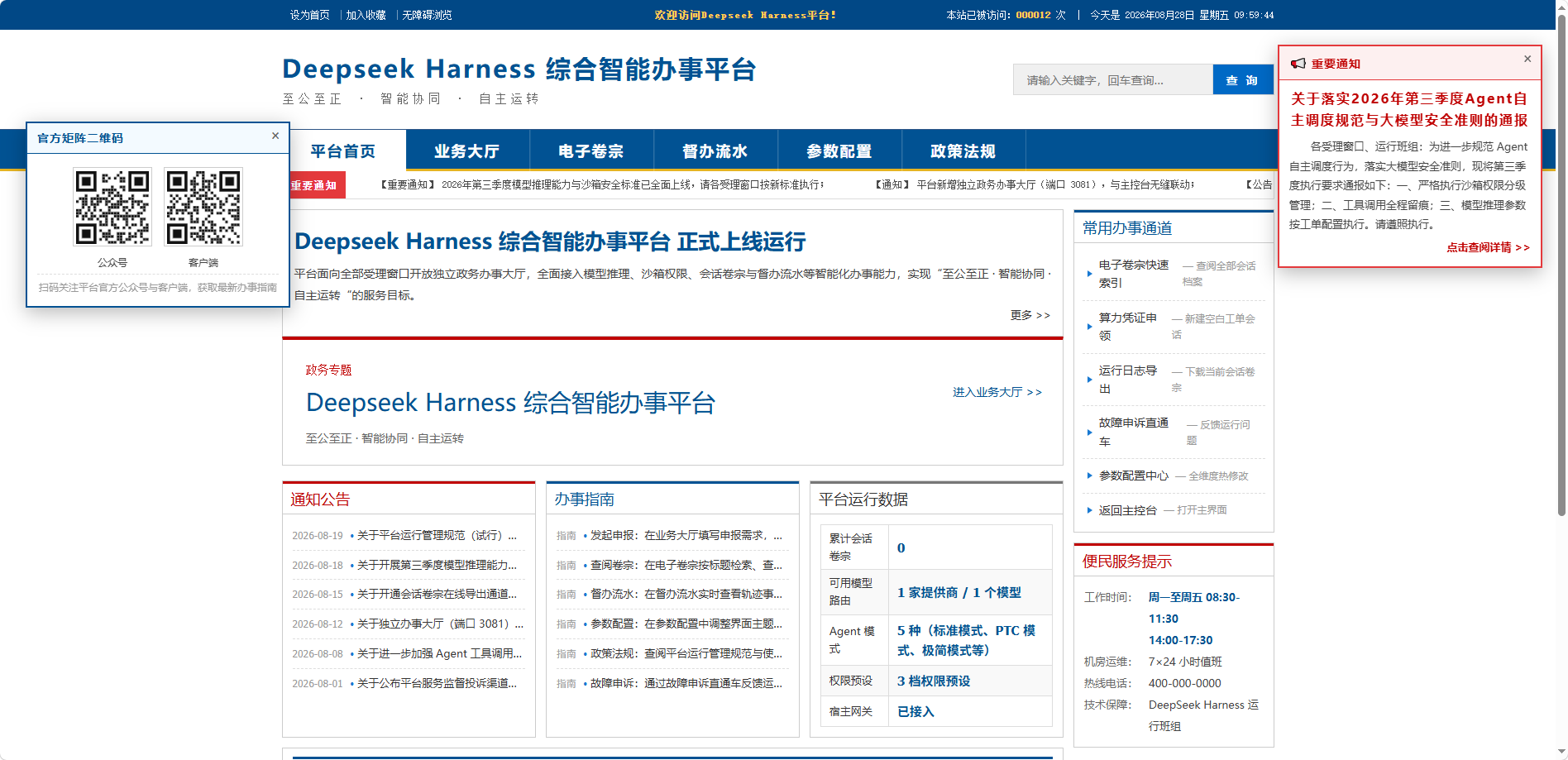
Task: Close the 官方矩阵二维码 panel
Action: (275, 136)
